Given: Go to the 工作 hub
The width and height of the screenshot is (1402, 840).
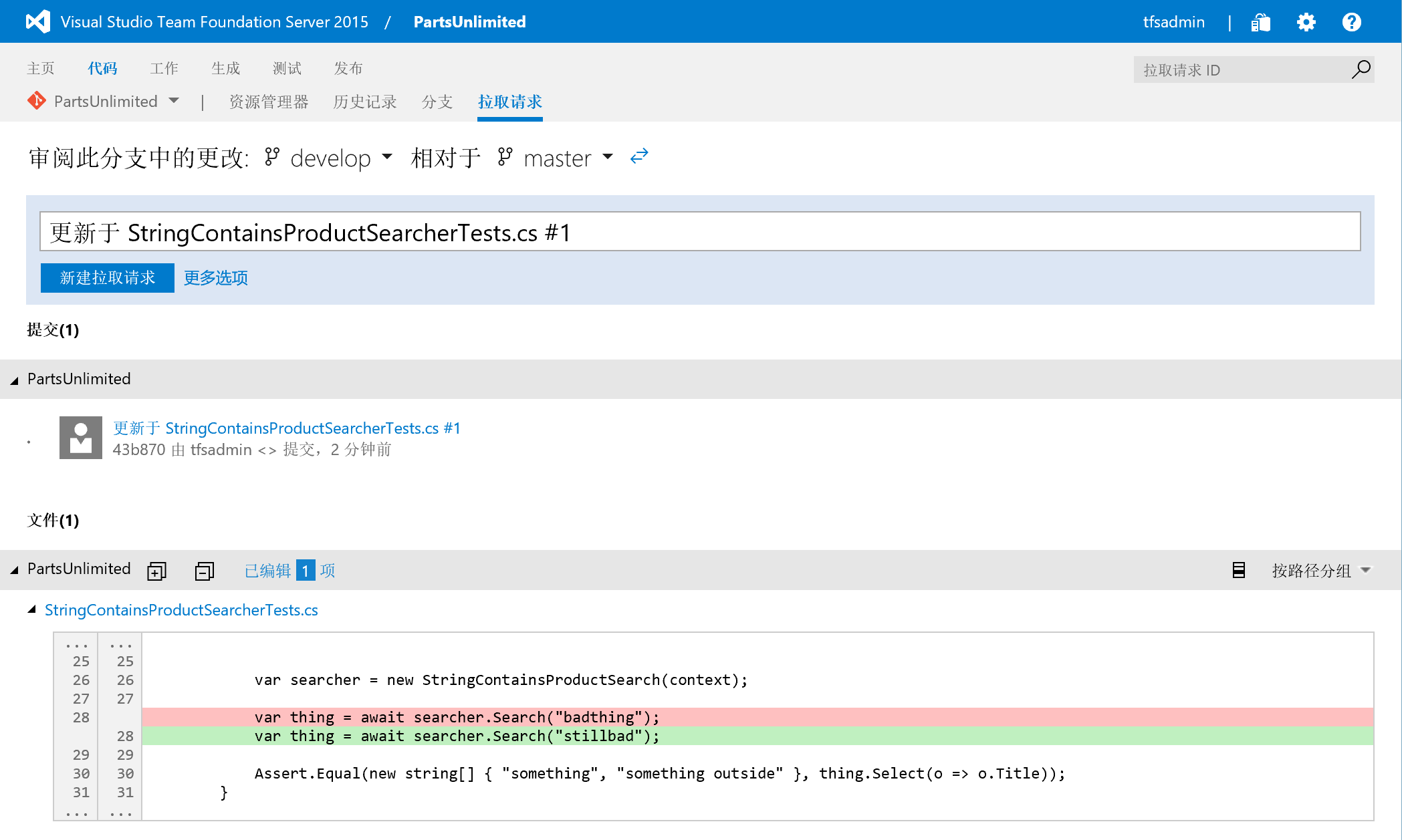Looking at the screenshot, I should pos(164,68).
